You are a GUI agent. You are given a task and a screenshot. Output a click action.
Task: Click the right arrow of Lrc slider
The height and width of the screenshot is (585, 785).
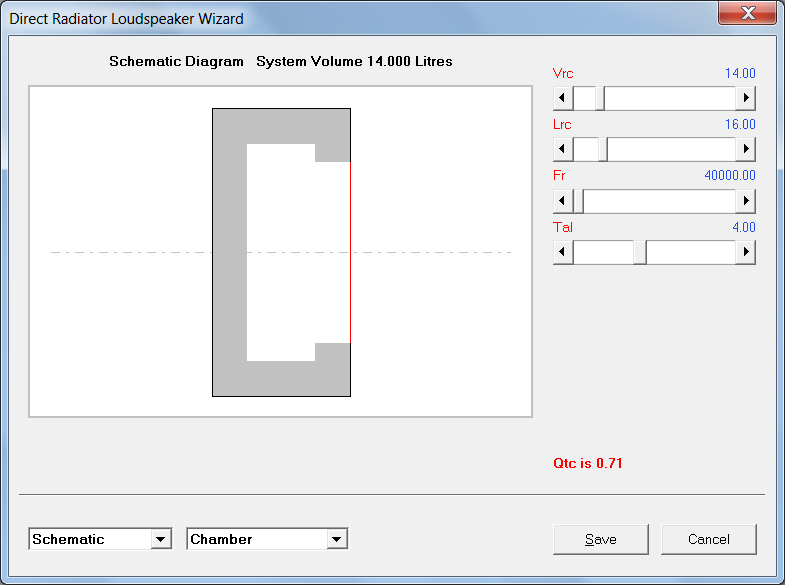tap(745, 149)
